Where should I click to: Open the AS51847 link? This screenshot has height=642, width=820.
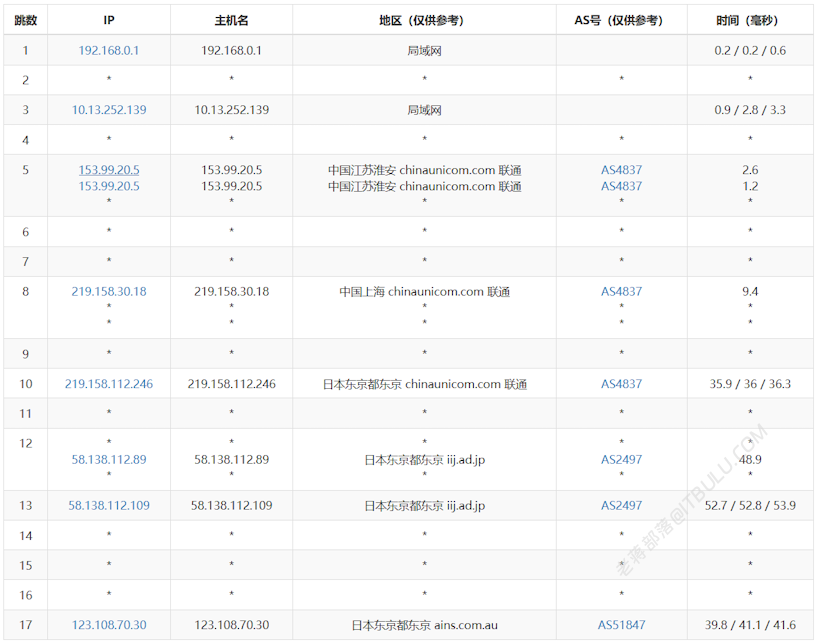(621, 625)
